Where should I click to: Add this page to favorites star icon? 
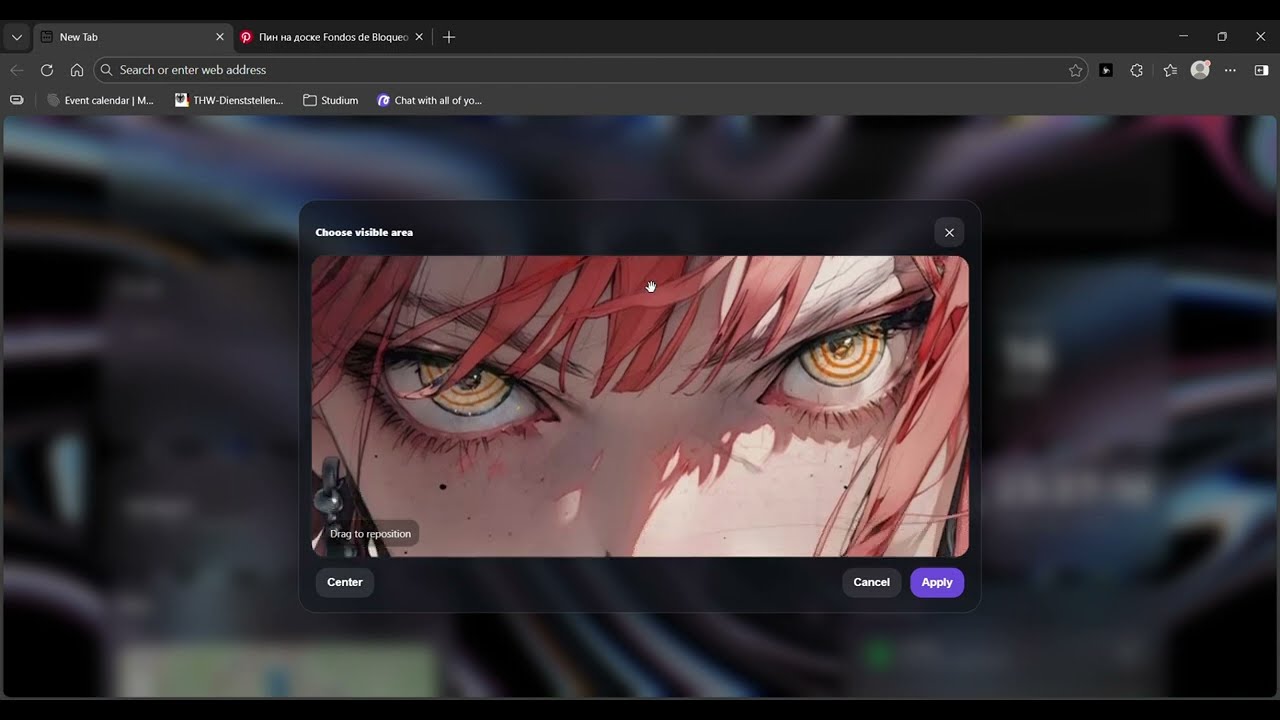[1075, 70]
